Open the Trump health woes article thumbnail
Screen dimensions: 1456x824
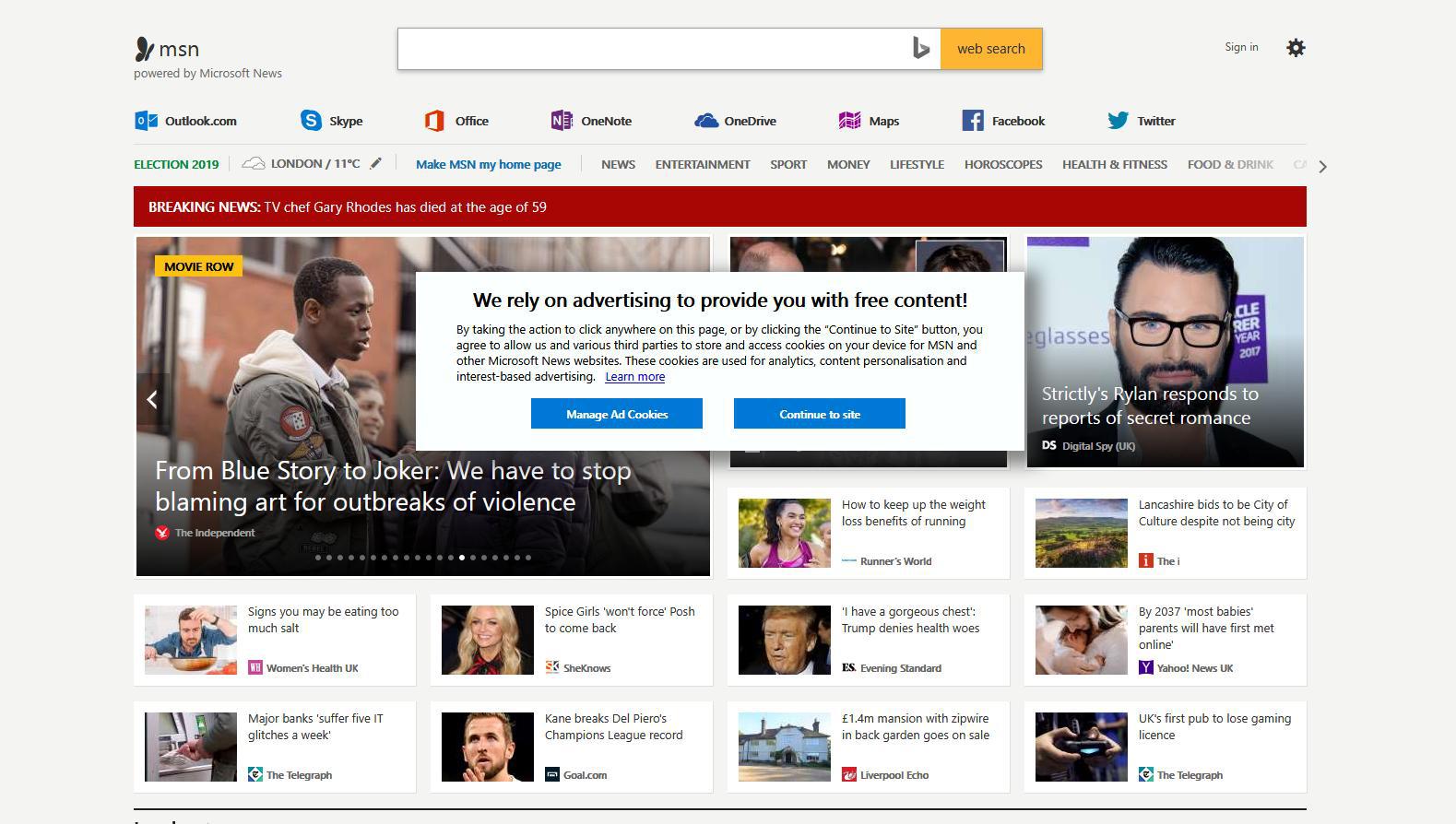point(784,640)
